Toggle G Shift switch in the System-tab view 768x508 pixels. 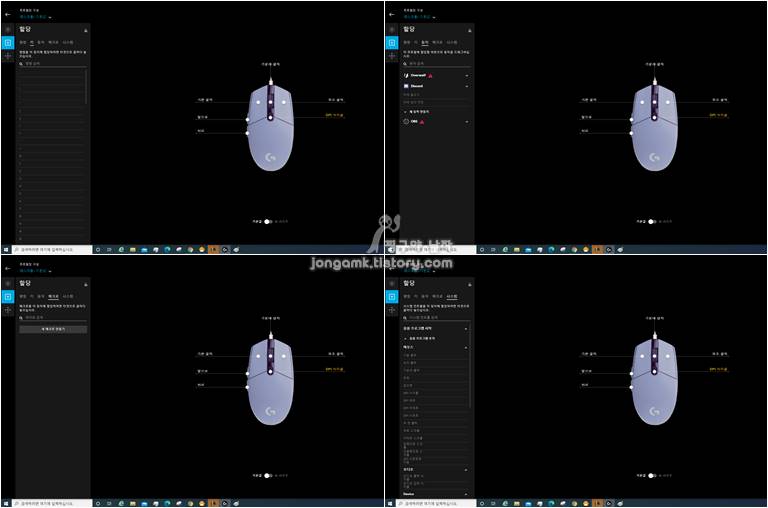(x=651, y=475)
